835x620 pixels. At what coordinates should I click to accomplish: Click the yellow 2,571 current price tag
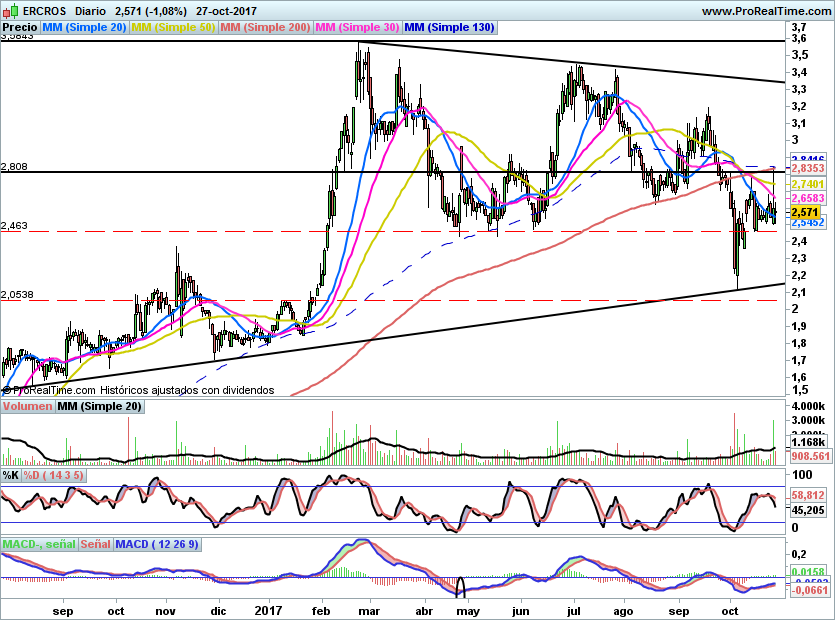coord(804,213)
